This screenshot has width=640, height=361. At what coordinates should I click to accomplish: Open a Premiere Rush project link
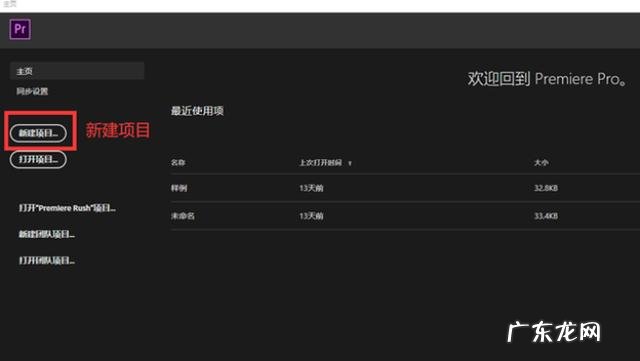[67, 208]
